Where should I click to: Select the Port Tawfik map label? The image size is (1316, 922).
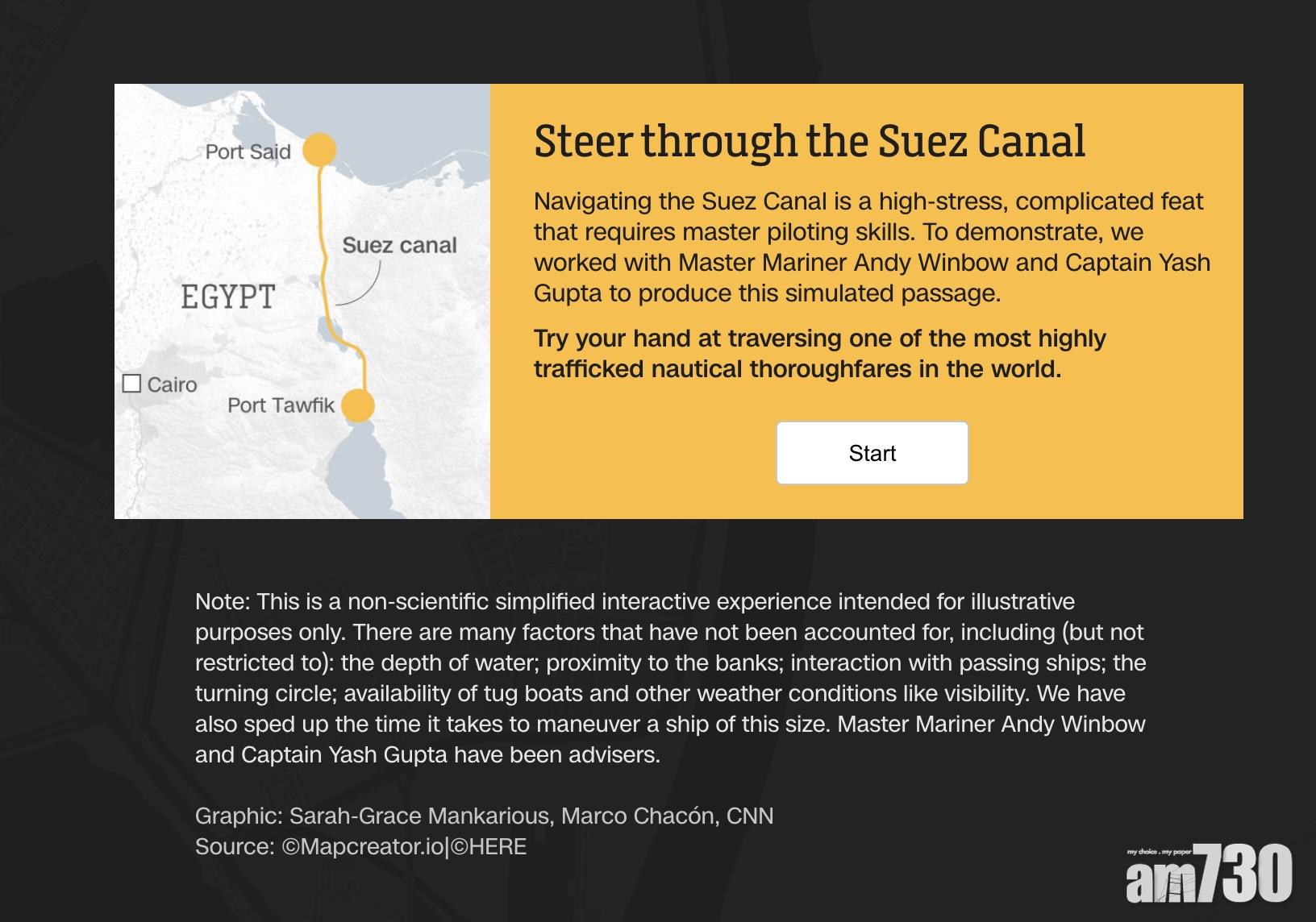coord(281,405)
